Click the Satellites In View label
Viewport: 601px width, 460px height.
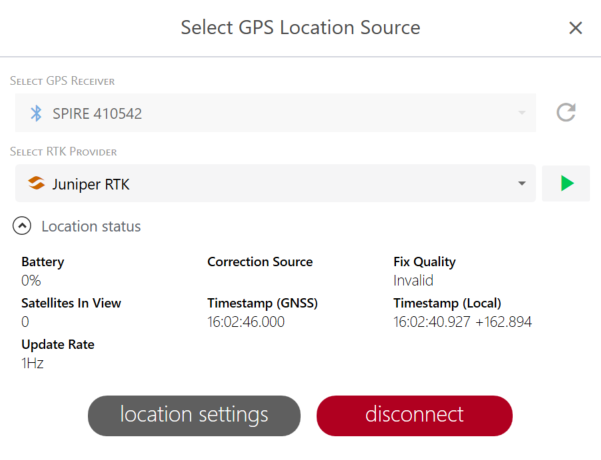pos(71,303)
